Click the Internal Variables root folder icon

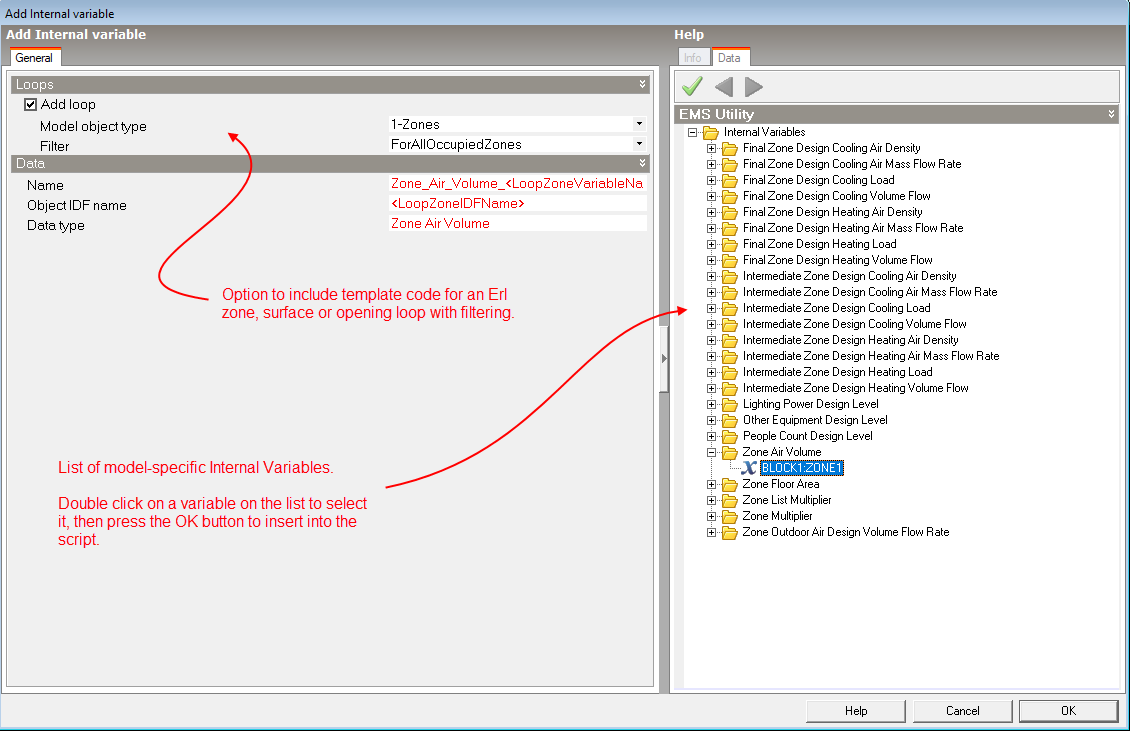(x=711, y=132)
